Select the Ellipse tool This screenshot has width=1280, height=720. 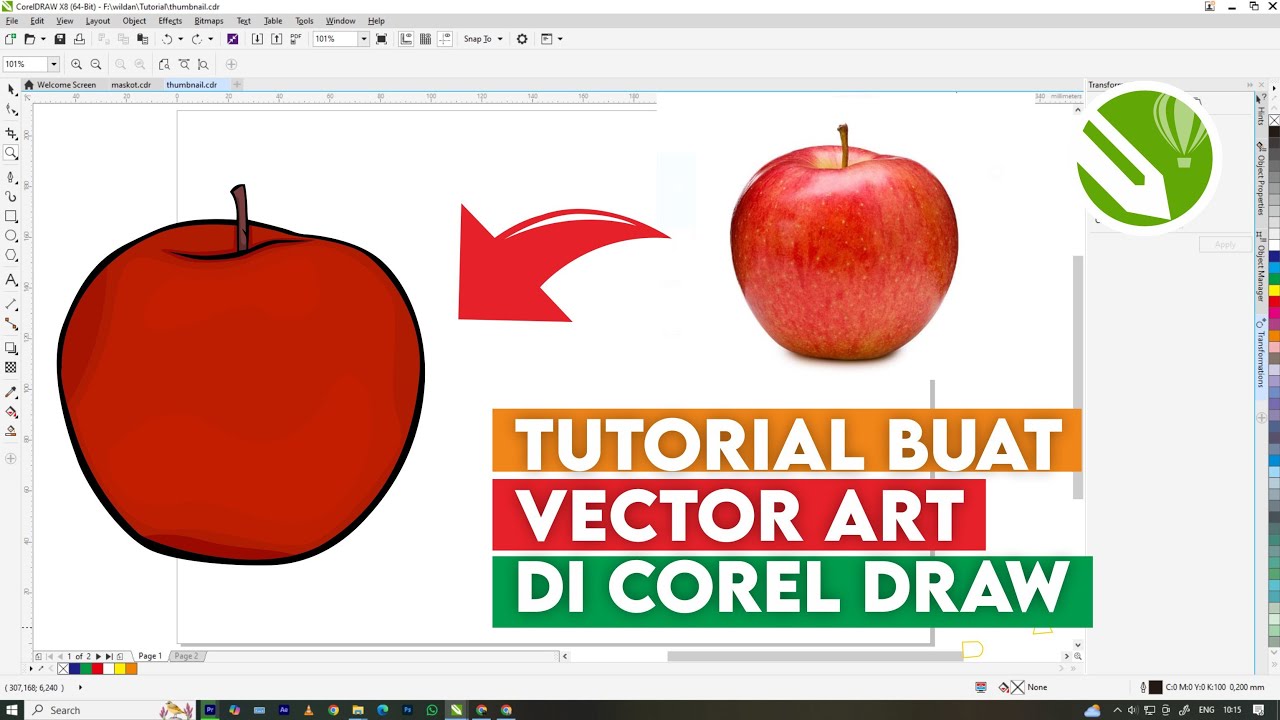(x=11, y=236)
